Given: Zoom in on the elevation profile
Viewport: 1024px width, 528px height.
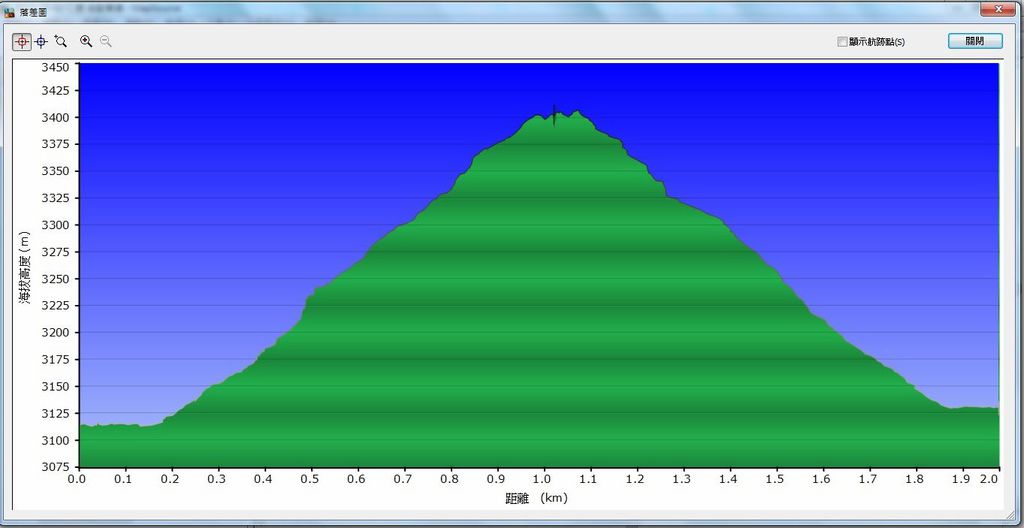Looking at the screenshot, I should 86,41.
